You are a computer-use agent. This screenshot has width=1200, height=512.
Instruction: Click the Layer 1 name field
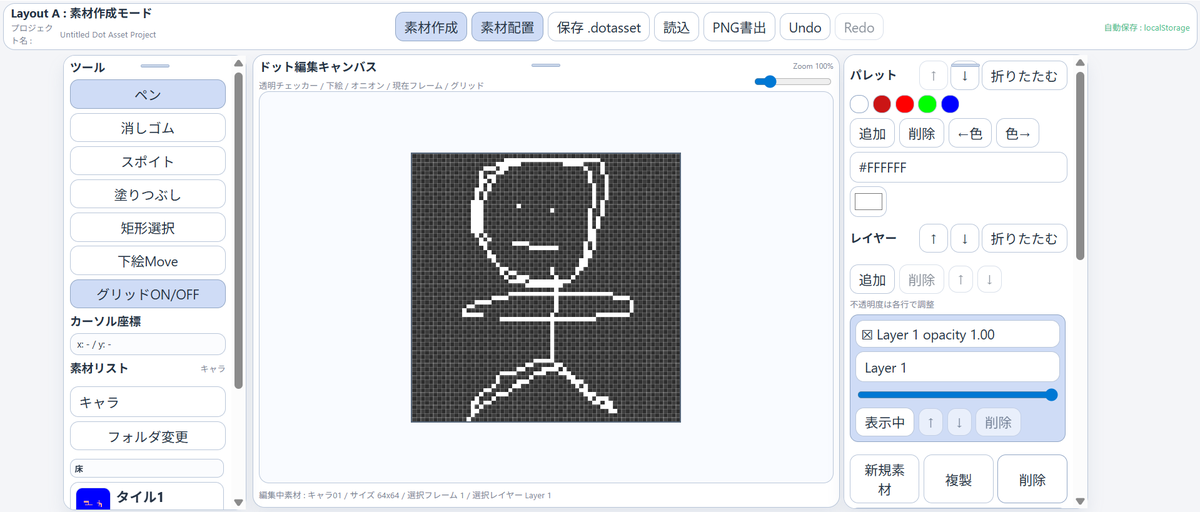(x=957, y=367)
